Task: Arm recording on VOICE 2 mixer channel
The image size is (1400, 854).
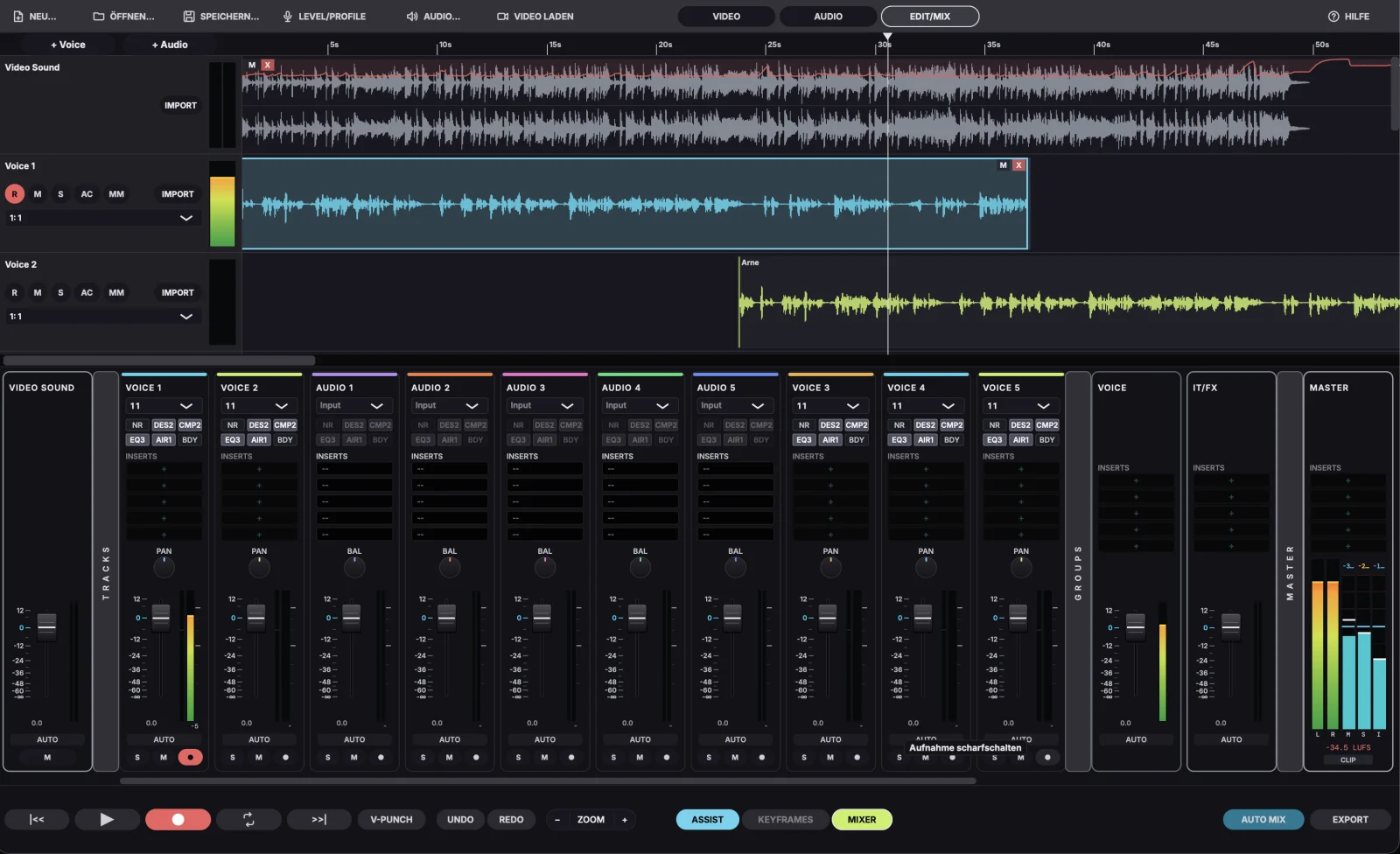Action: tap(285, 758)
